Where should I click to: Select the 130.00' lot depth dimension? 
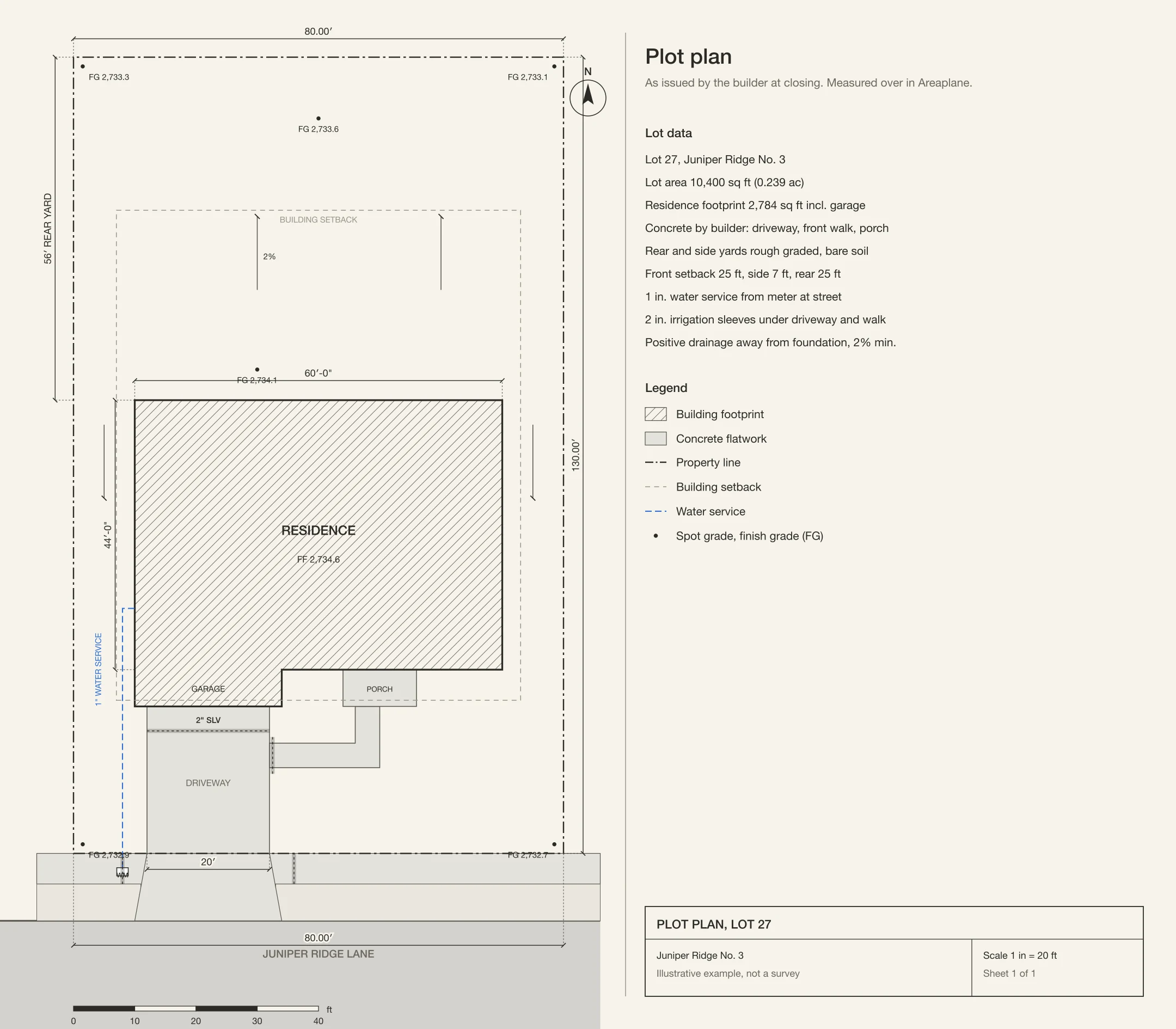(x=576, y=455)
